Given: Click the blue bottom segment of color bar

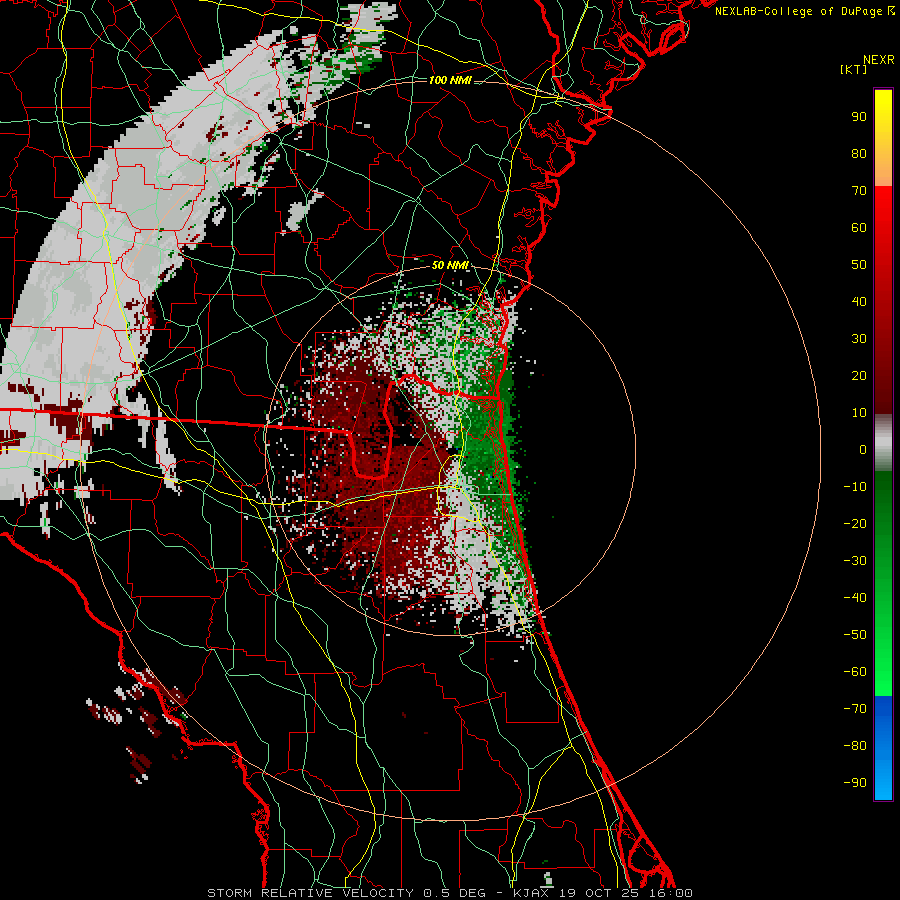Looking at the screenshot, I should point(883,747).
